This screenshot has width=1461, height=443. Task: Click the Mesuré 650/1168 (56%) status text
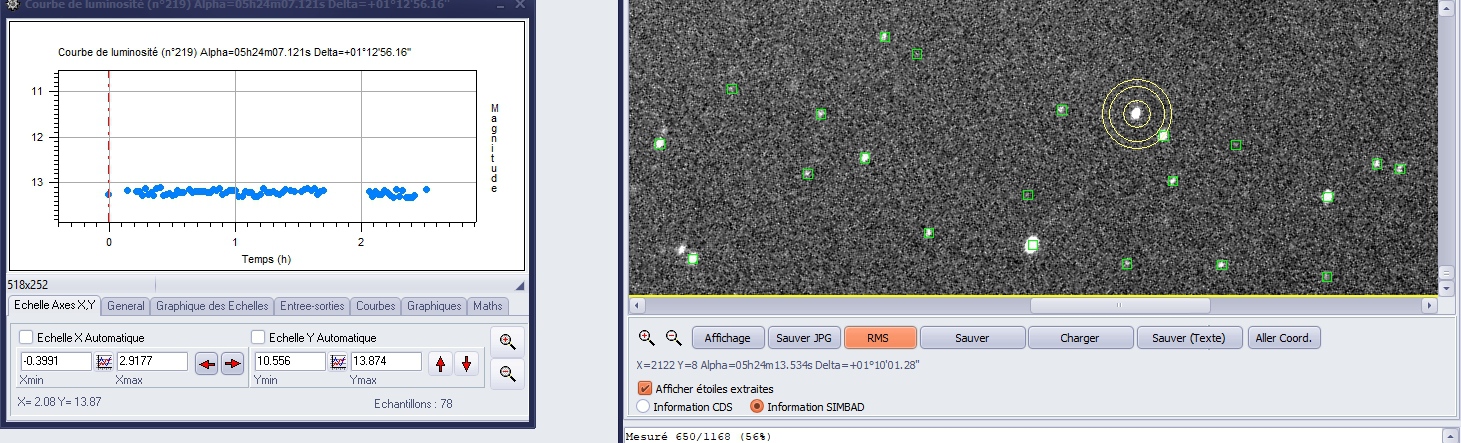[700, 436]
